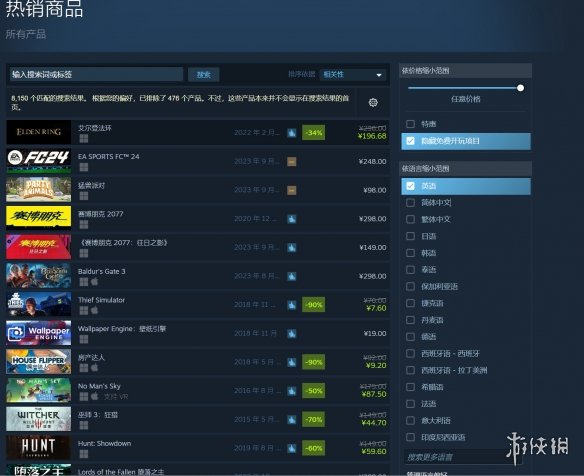The height and width of the screenshot is (476, 584).
Task: Click Elden Ring release date 2022年2月
Action: (x=257, y=133)
